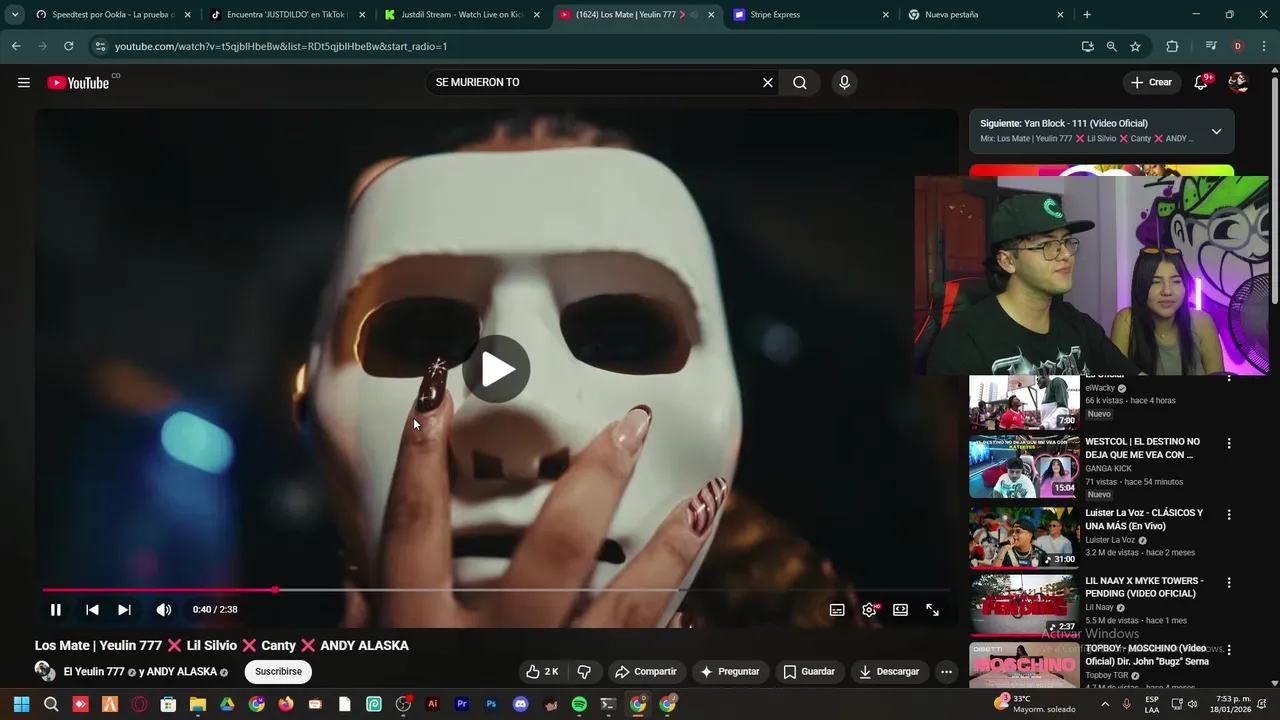This screenshot has width=1280, height=720.
Task: Like the video with 2 K likes
Action: pos(542,672)
